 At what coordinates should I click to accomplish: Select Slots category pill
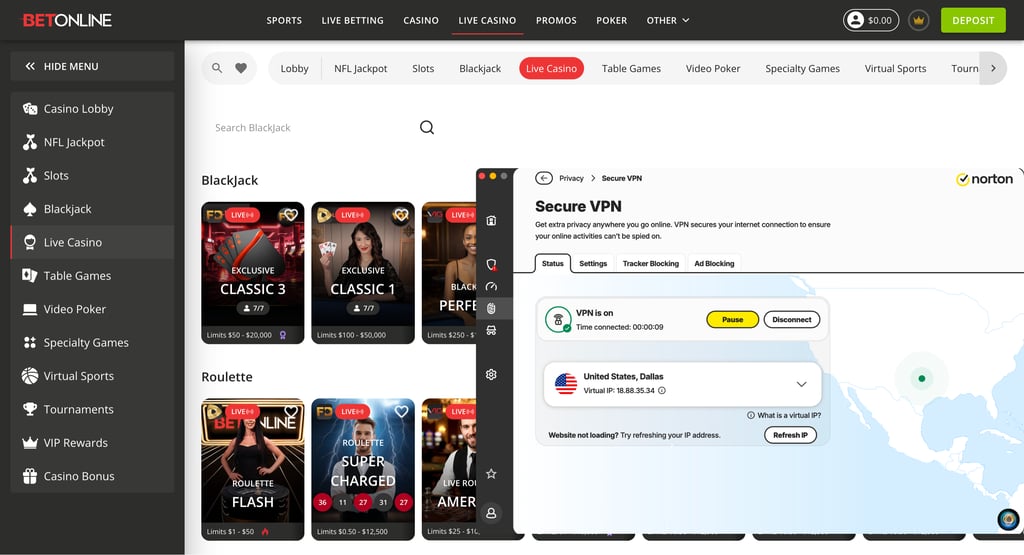(x=423, y=68)
